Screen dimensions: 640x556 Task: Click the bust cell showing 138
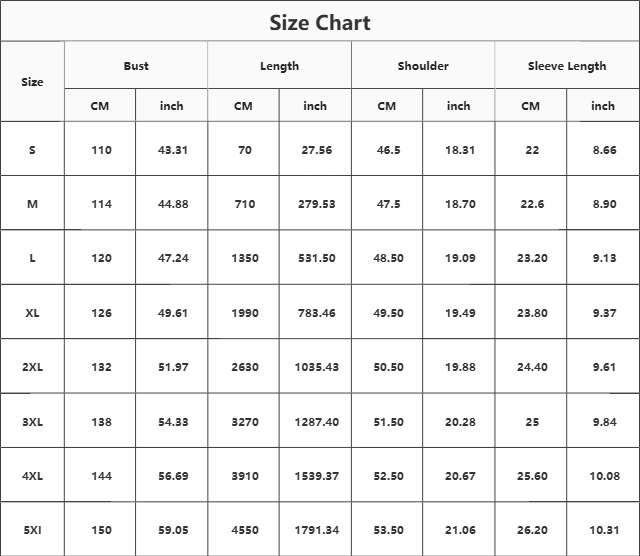click(x=101, y=422)
